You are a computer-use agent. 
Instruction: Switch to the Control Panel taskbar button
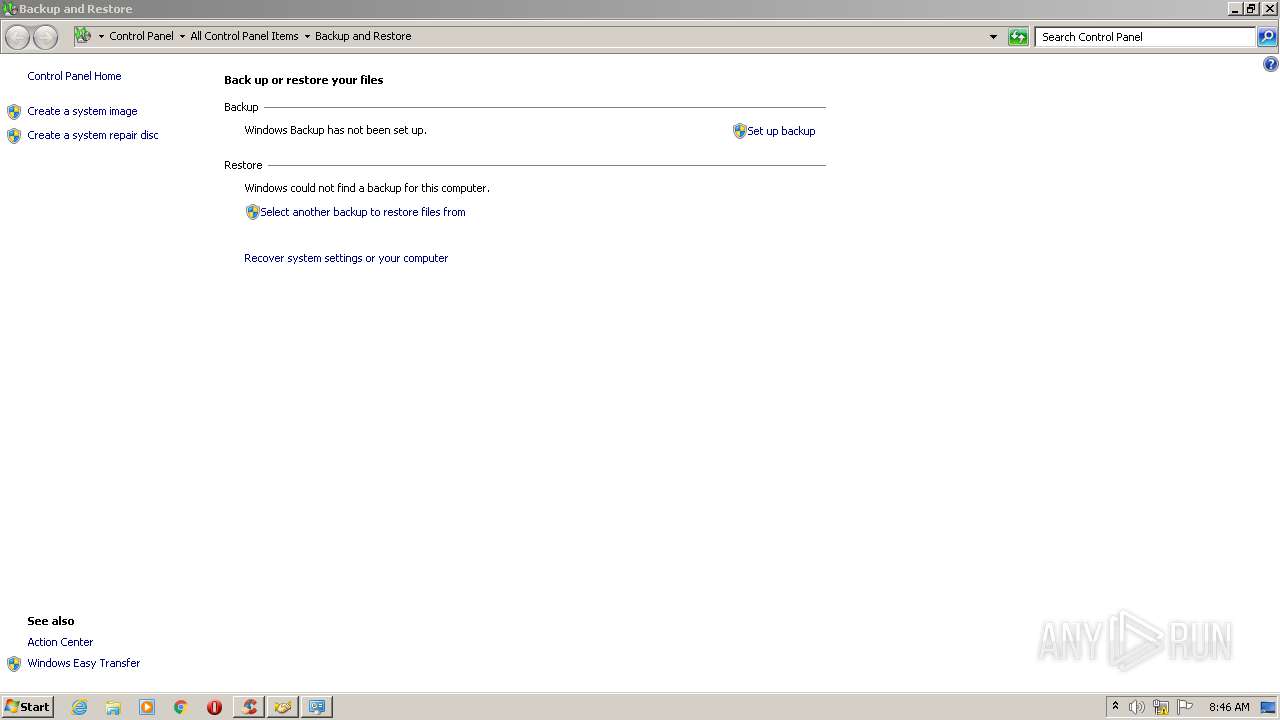point(317,707)
